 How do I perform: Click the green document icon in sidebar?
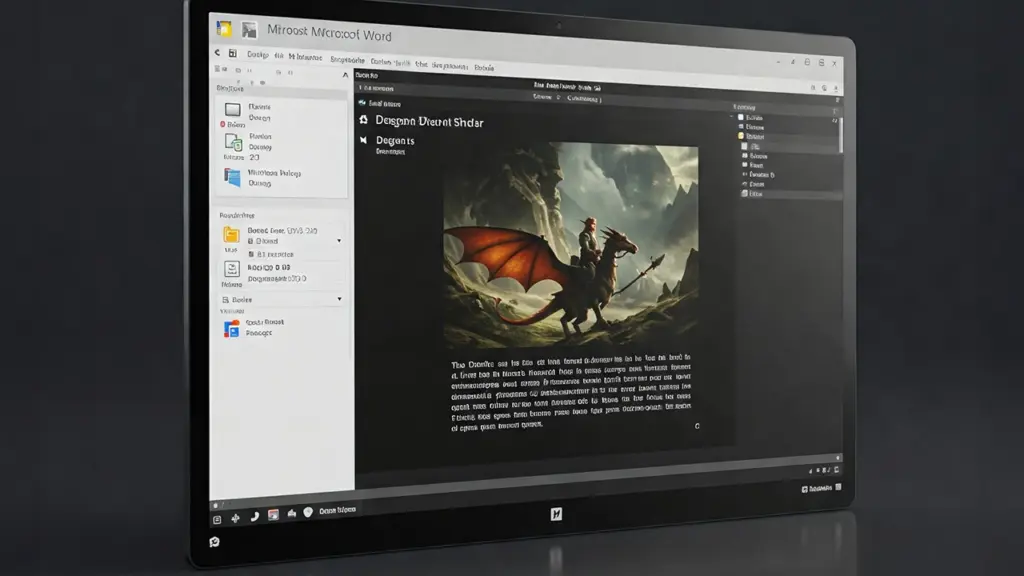(x=232, y=141)
